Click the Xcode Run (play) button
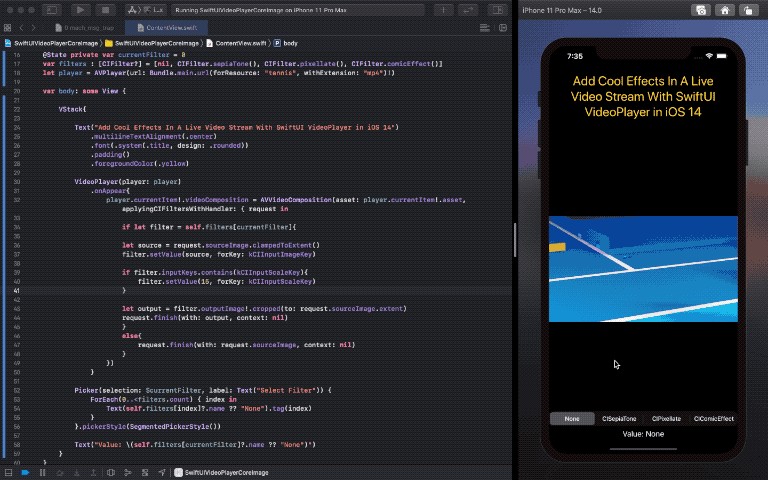This screenshot has width=768, height=480. (80, 10)
